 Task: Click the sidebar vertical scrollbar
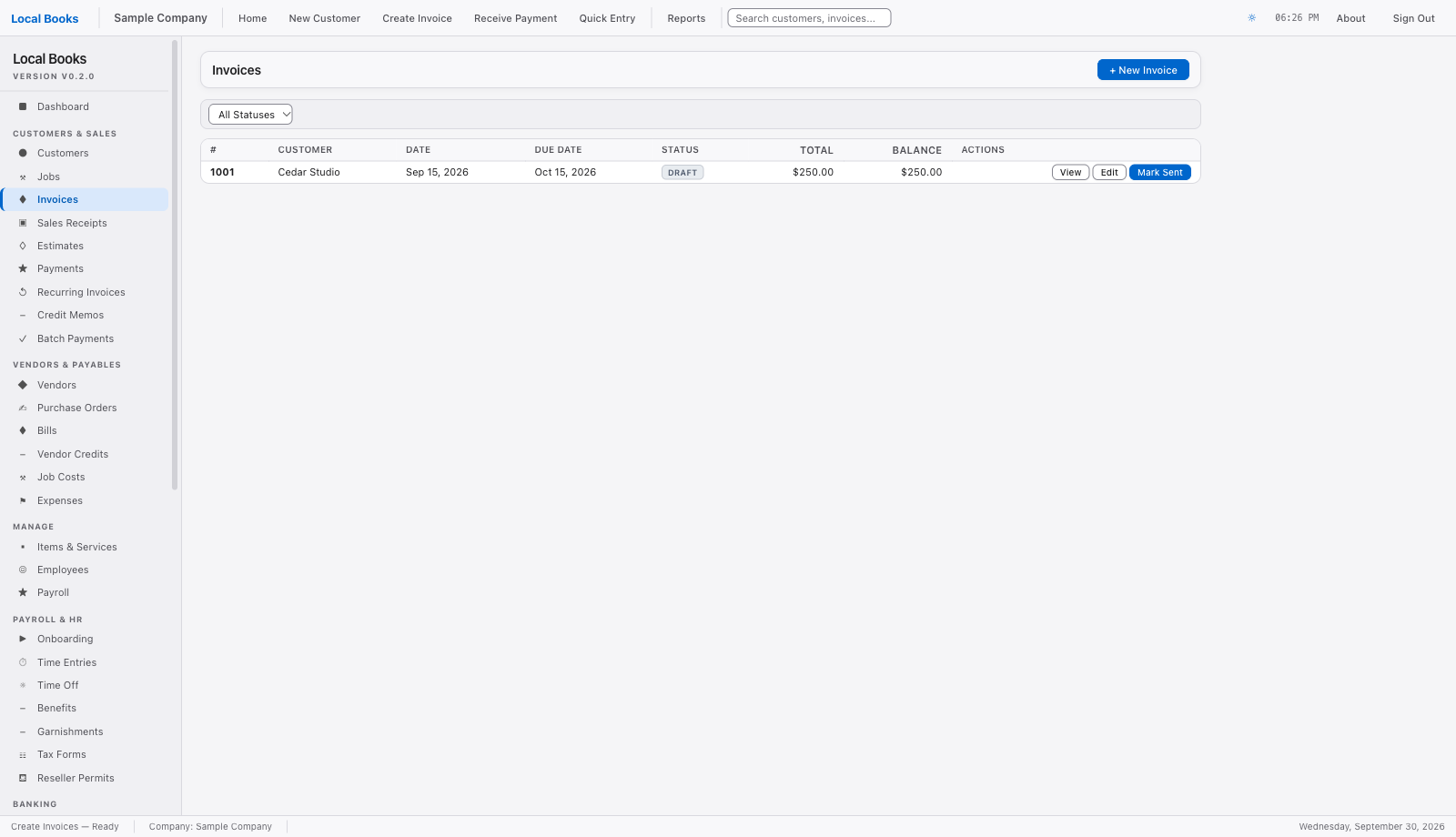coord(175,264)
